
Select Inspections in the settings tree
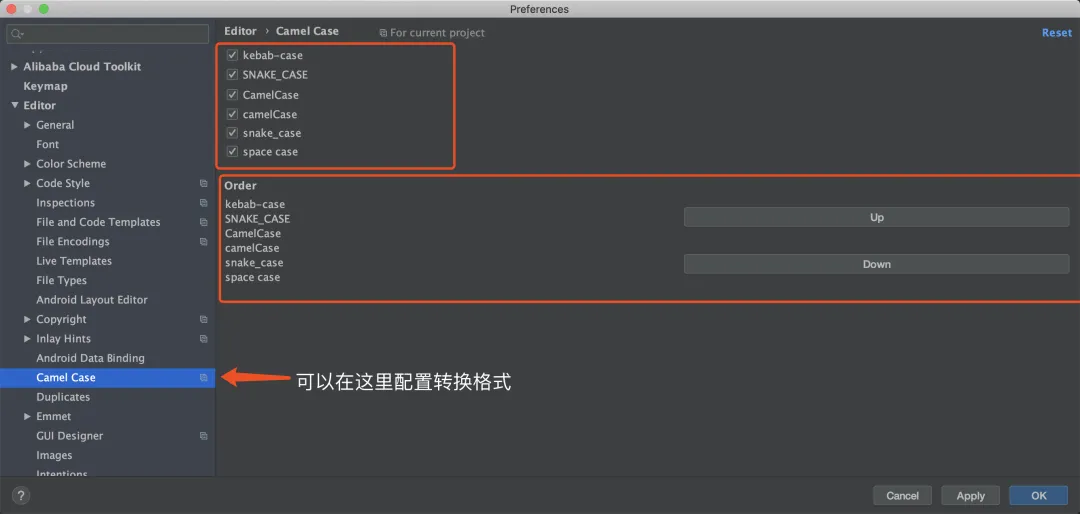pyautogui.click(x=65, y=203)
